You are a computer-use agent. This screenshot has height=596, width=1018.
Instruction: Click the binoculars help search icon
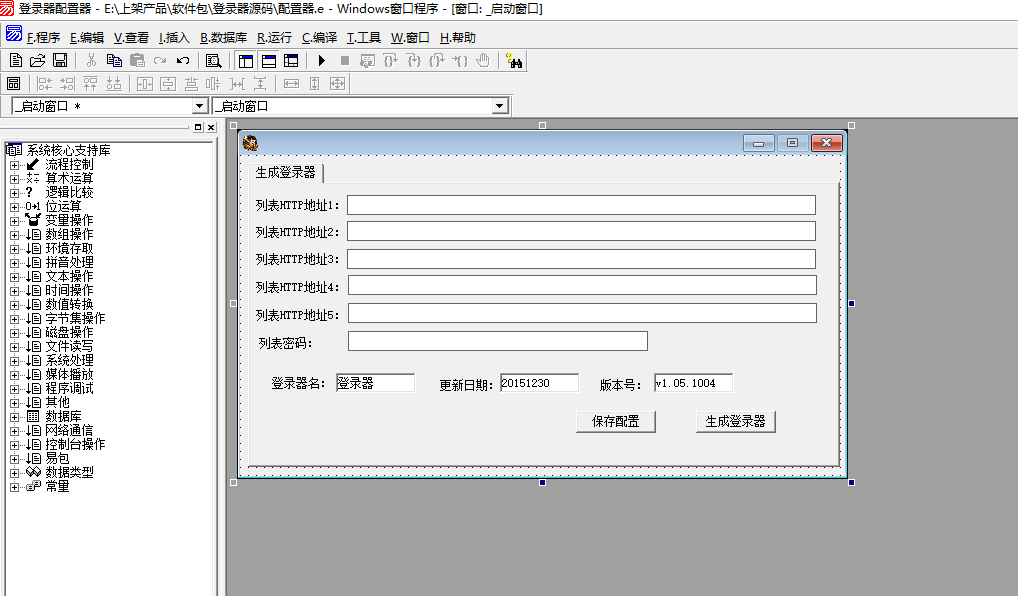(514, 61)
